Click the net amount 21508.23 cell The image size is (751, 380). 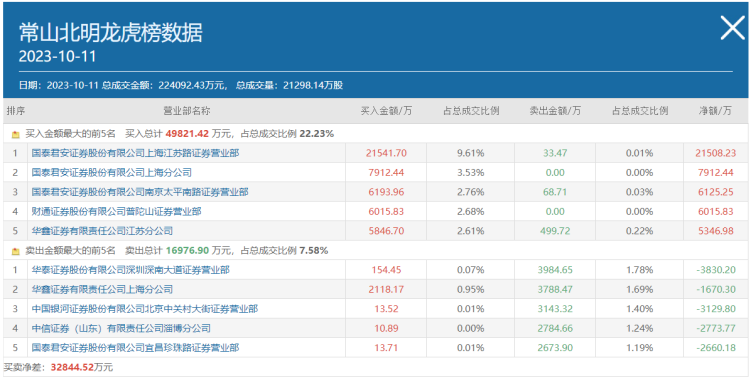click(715, 153)
